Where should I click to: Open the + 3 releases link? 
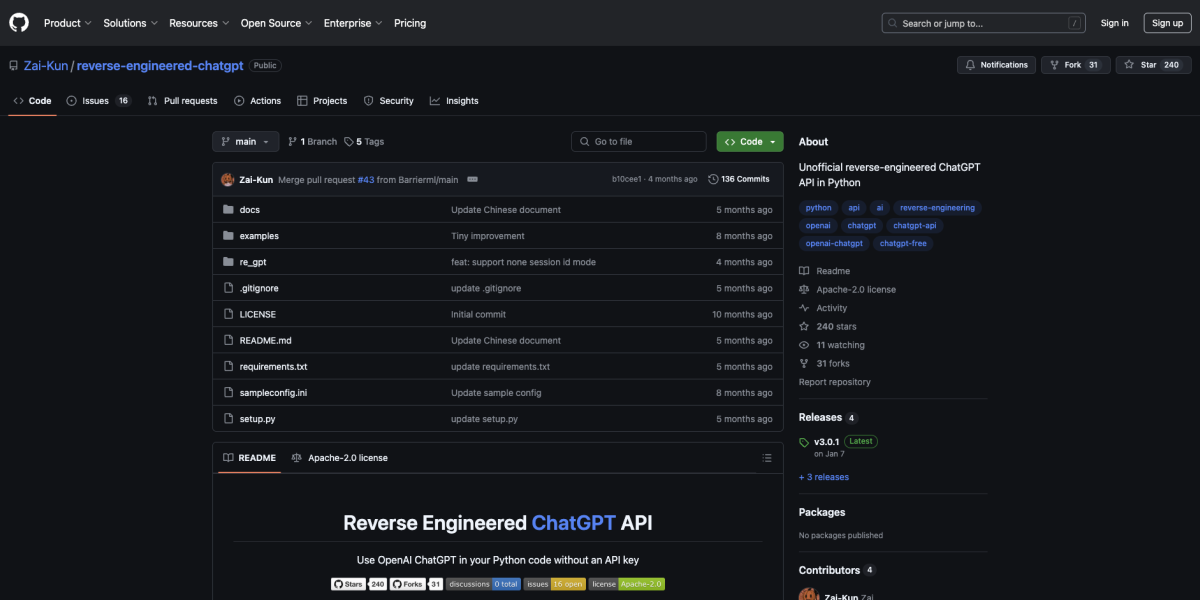tap(823, 477)
